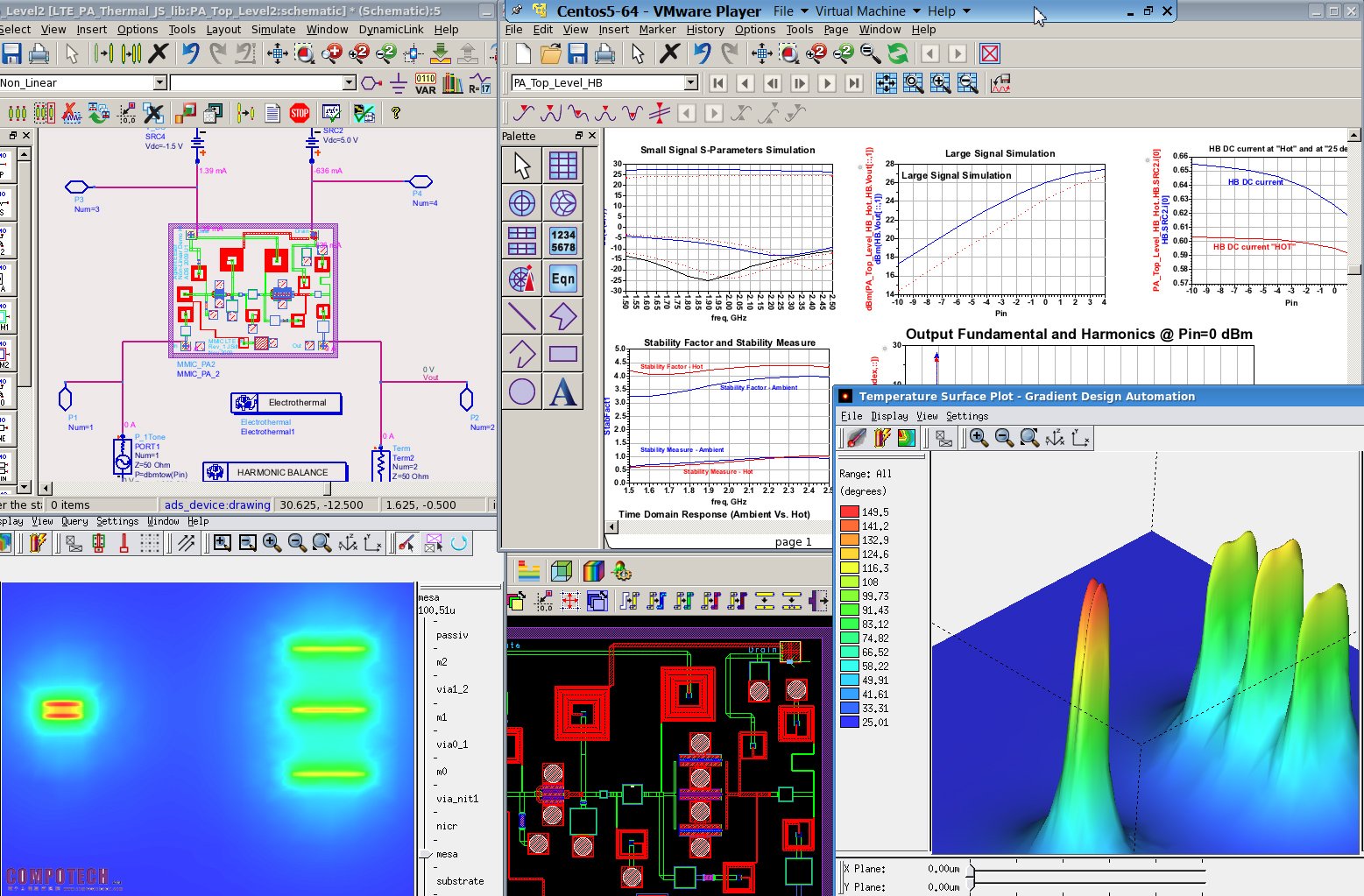The image size is (1364, 896).
Task: Expand the PA_Top_Level_HB dataset dropdown
Action: point(690,83)
